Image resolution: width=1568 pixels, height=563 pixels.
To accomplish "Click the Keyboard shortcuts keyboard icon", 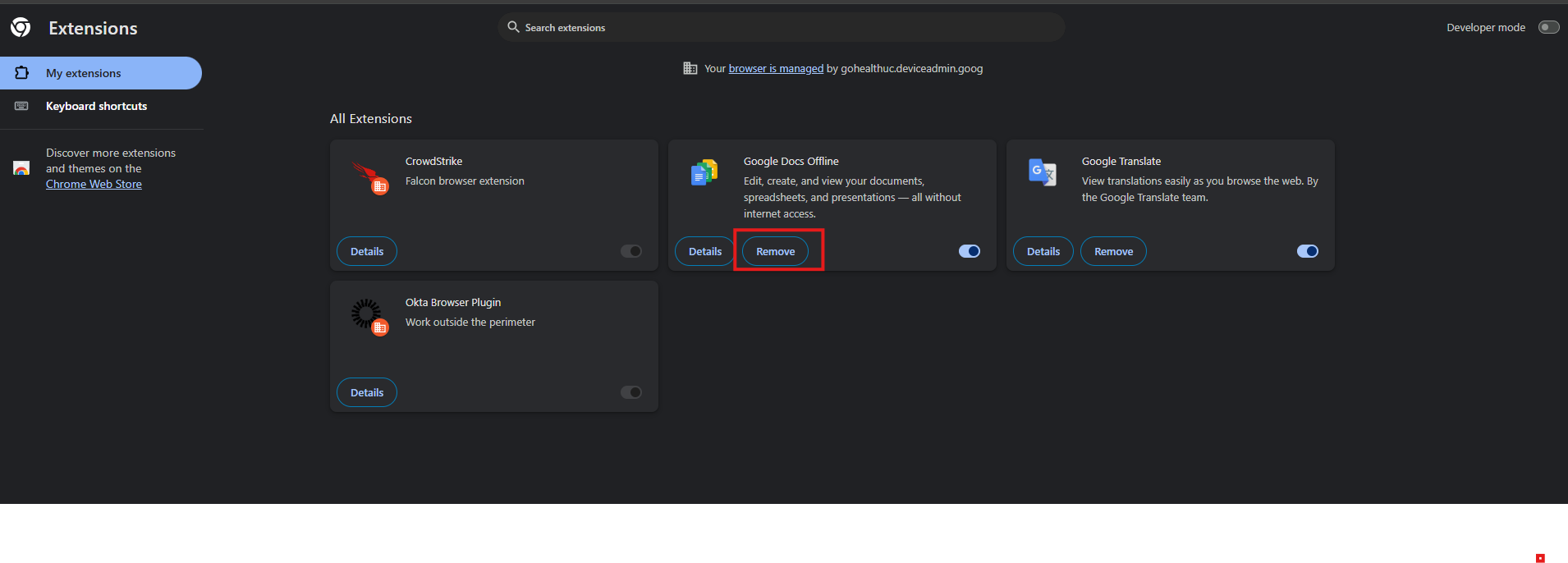I will click(x=22, y=106).
